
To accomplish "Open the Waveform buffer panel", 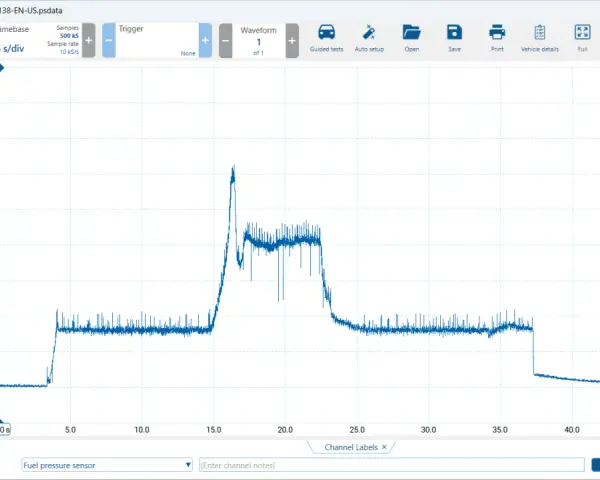I will [259, 41].
